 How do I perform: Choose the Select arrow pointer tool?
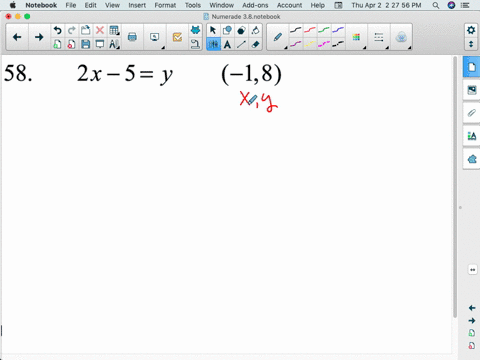pyautogui.click(x=213, y=30)
